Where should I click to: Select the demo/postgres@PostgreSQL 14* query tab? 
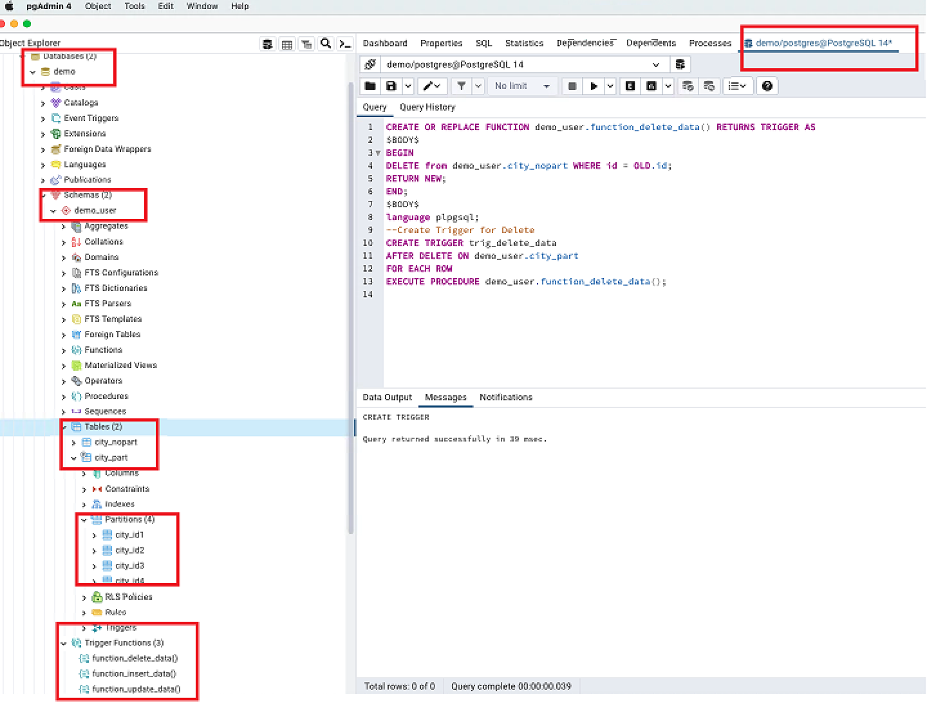click(x=819, y=43)
